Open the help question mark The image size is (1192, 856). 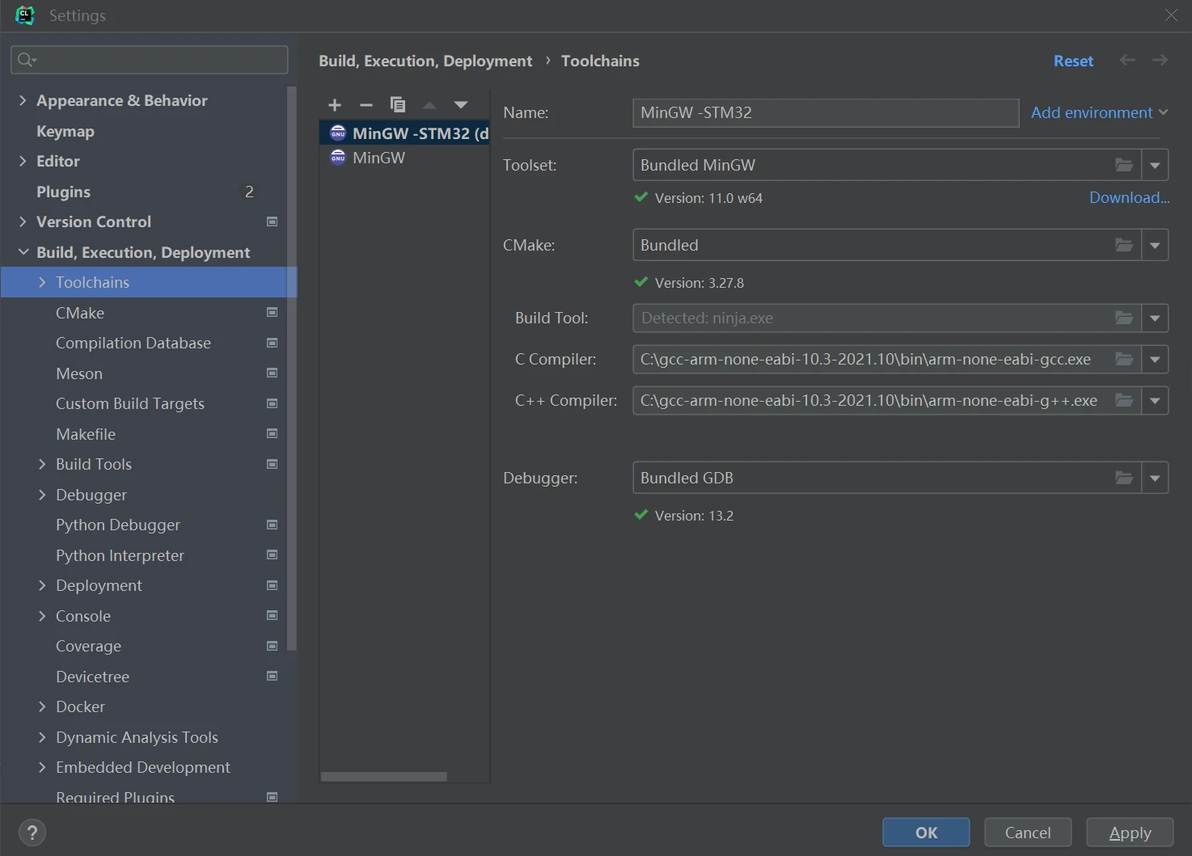click(x=32, y=832)
